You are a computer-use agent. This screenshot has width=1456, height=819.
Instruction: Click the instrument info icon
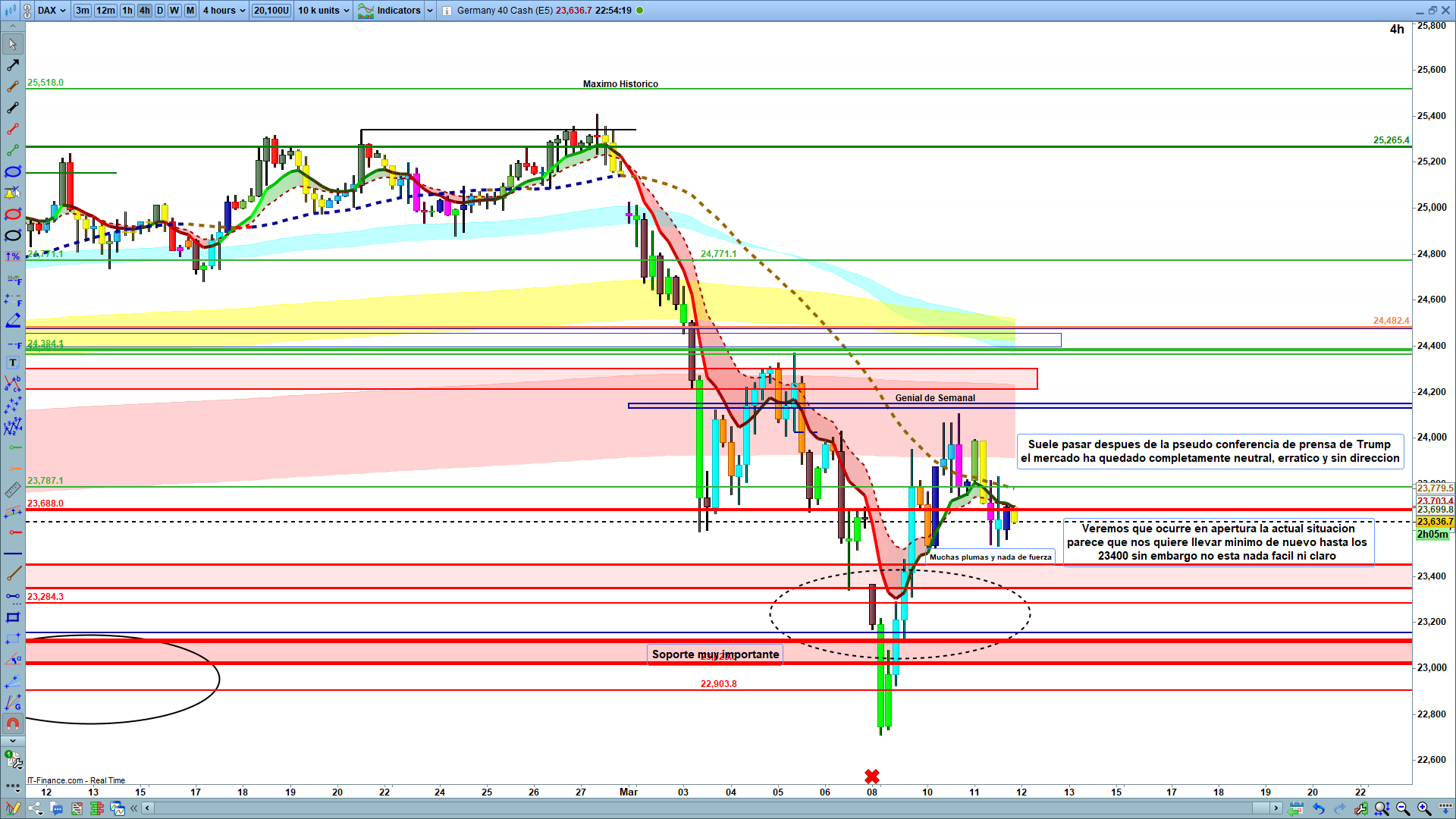pyautogui.click(x=447, y=11)
